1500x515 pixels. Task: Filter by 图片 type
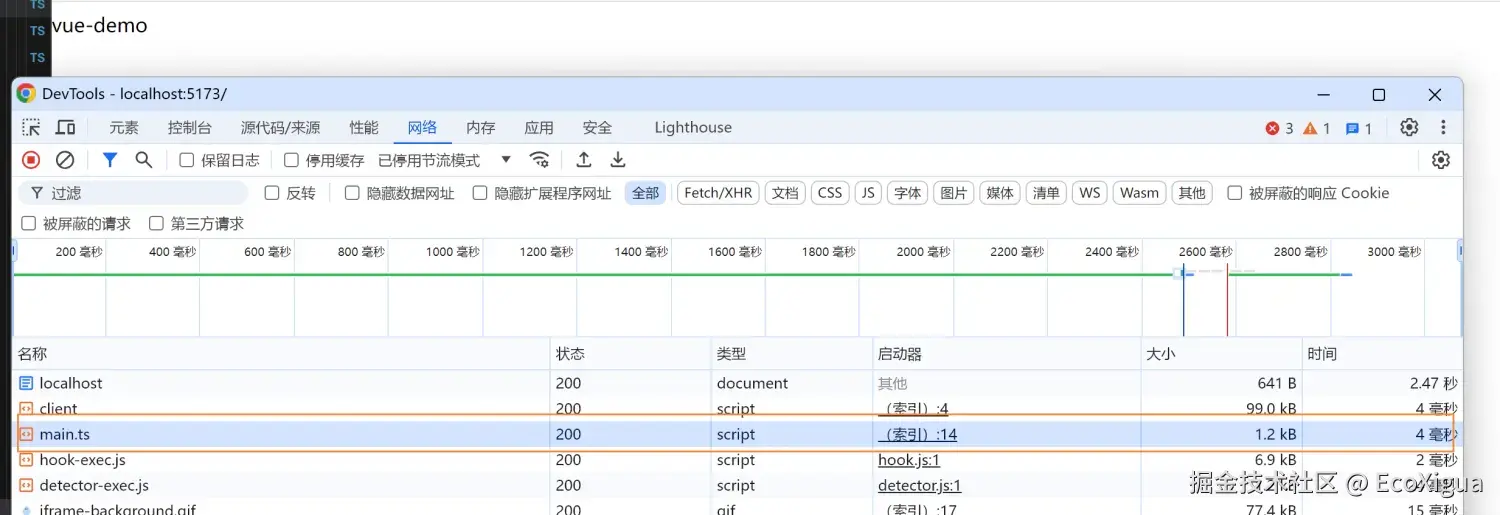(x=954, y=193)
